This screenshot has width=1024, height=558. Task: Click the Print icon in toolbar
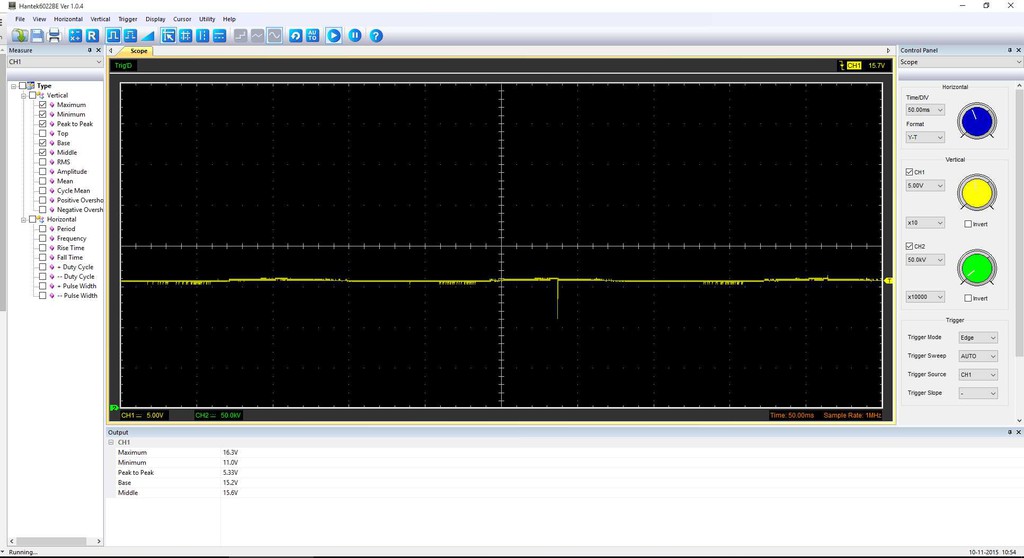pos(54,36)
